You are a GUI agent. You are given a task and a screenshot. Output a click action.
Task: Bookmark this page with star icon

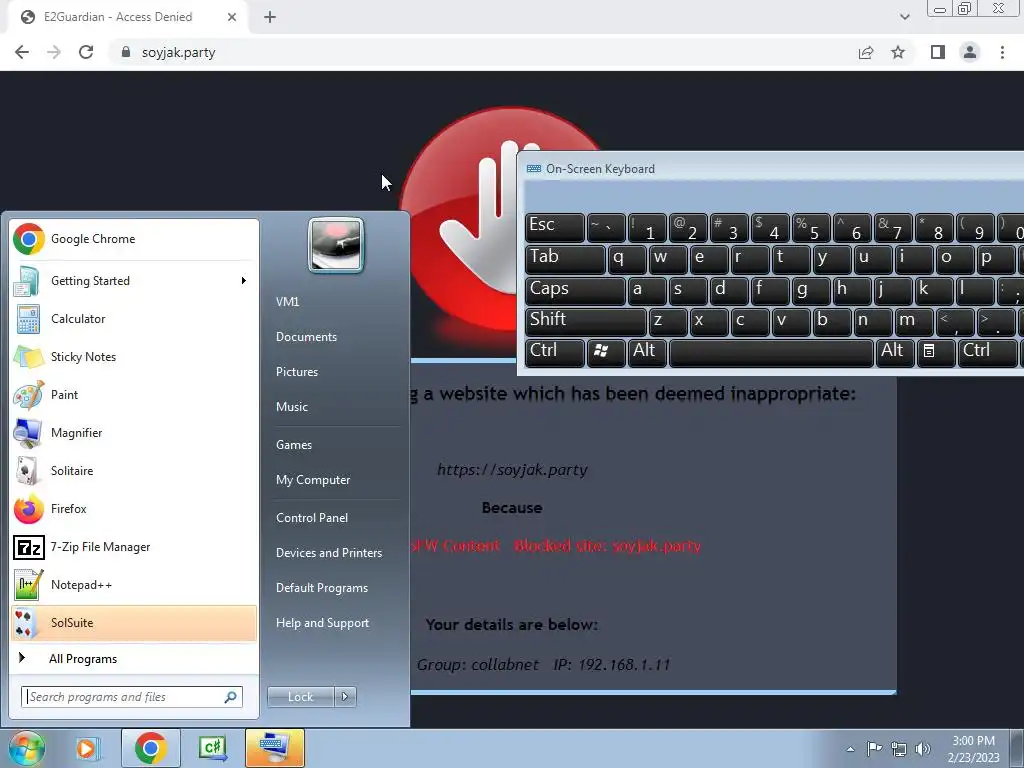(x=898, y=52)
